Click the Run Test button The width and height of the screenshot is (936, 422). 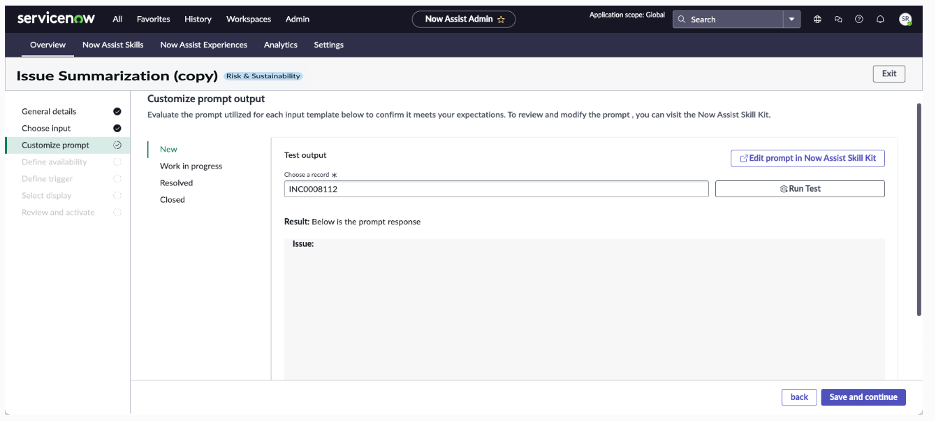pyautogui.click(x=800, y=189)
